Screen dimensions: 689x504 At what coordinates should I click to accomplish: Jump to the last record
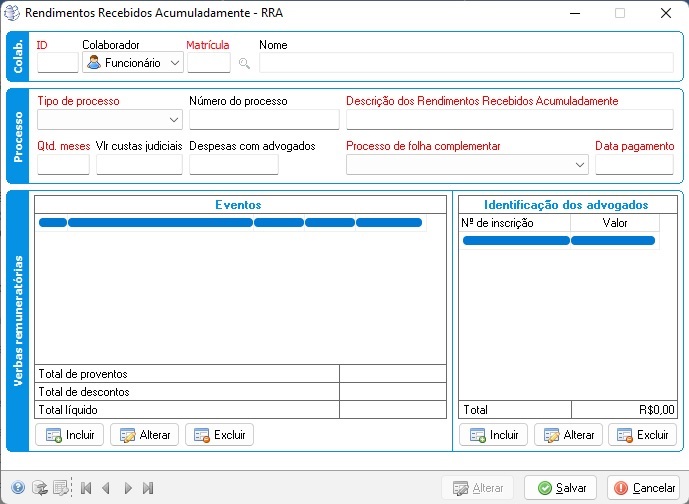point(148,488)
